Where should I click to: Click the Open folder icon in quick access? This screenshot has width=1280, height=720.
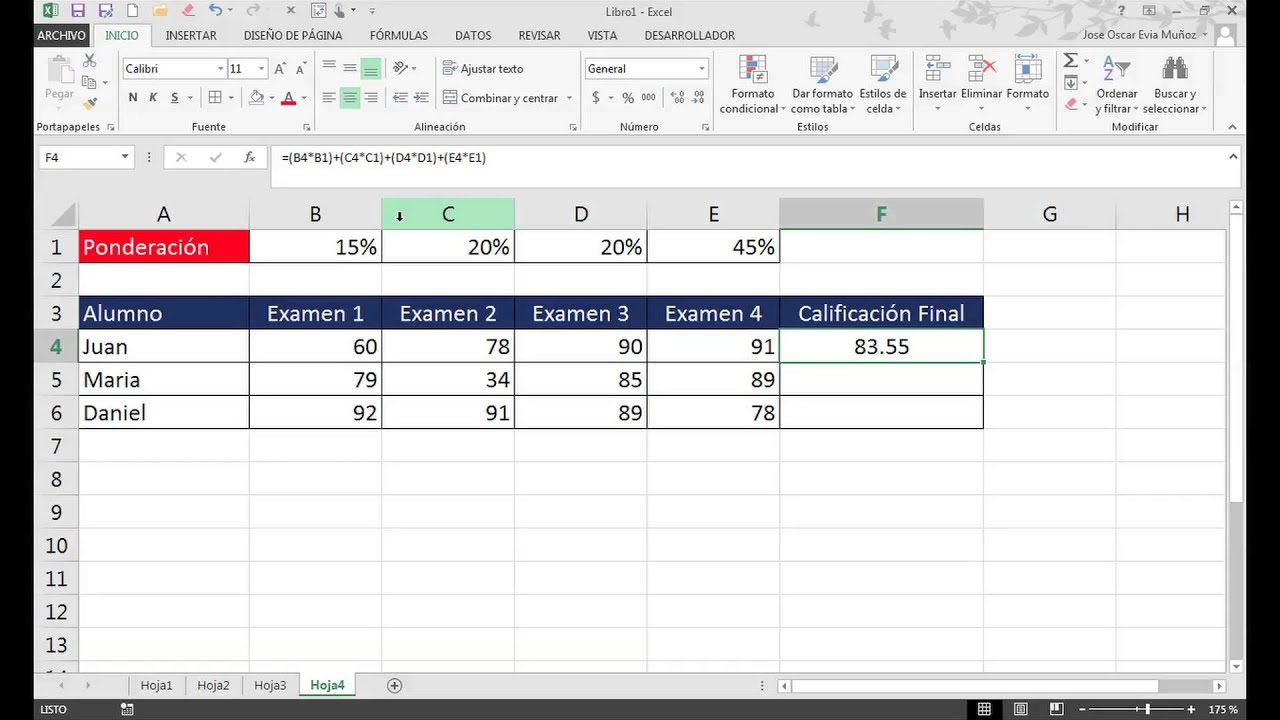coord(160,11)
